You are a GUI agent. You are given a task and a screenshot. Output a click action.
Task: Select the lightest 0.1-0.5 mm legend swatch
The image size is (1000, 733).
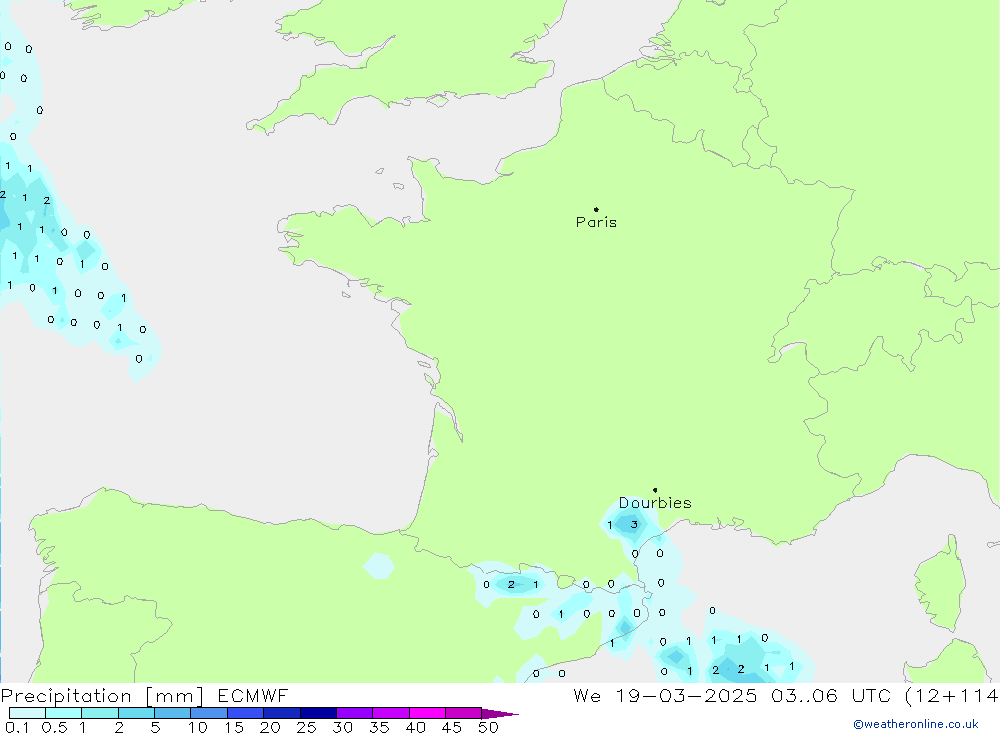point(27,714)
